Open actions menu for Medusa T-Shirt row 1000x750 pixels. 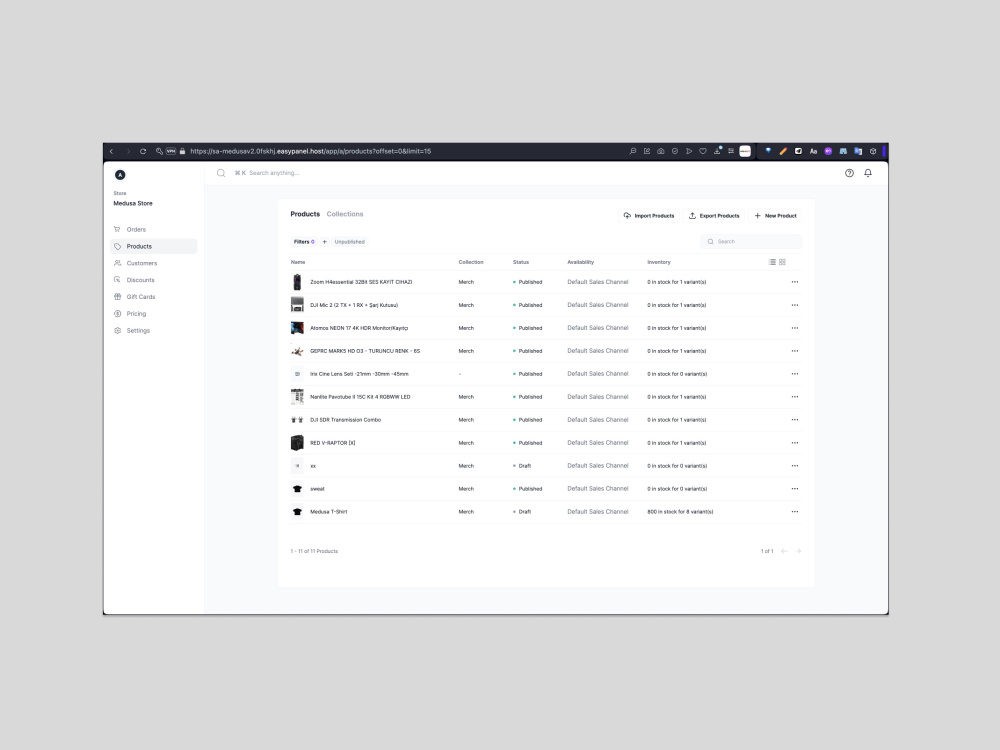click(795, 511)
